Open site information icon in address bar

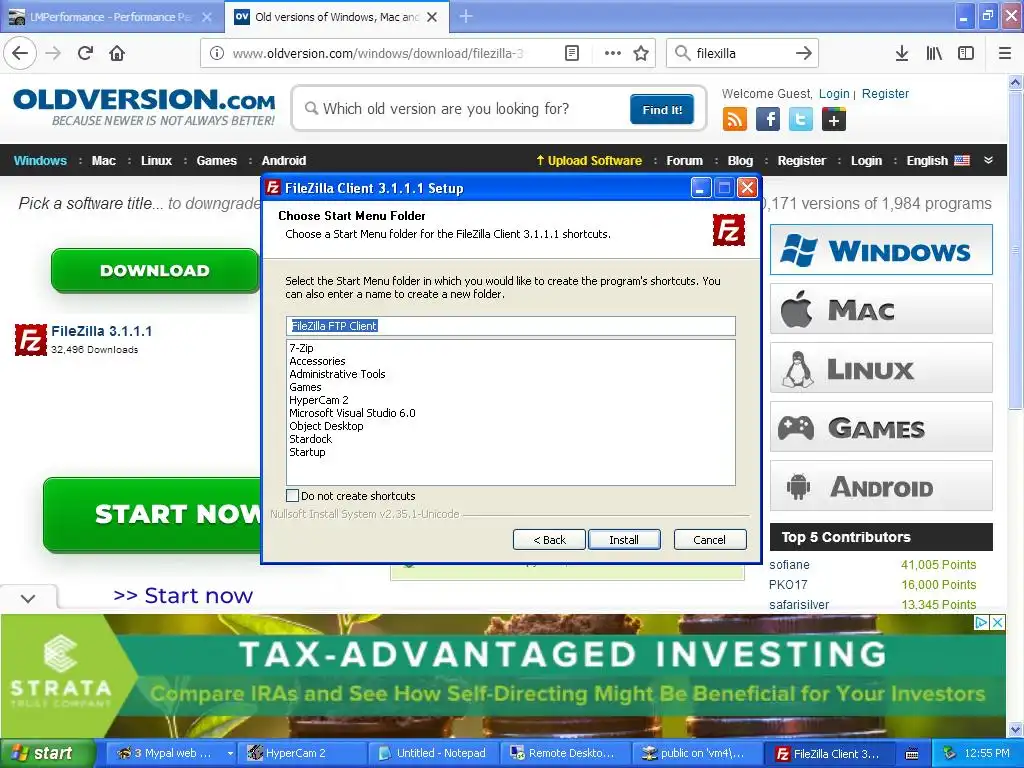coord(217,53)
